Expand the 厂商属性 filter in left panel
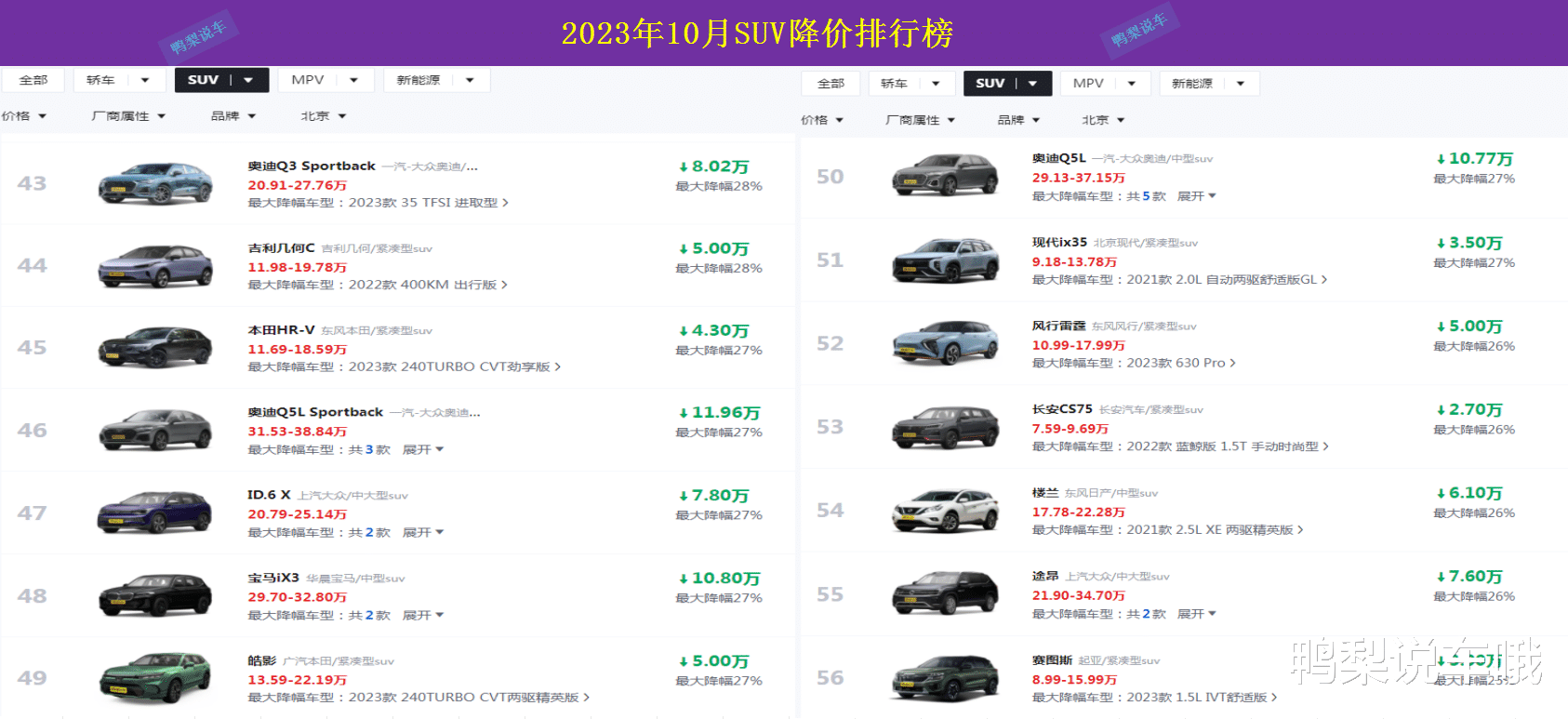Image resolution: width=1568 pixels, height=719 pixels. click(128, 116)
